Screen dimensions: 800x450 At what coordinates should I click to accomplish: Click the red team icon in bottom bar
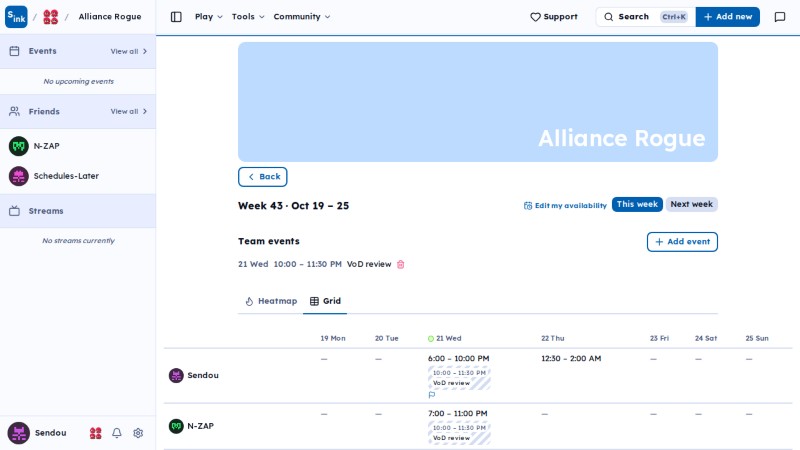[x=95, y=433]
